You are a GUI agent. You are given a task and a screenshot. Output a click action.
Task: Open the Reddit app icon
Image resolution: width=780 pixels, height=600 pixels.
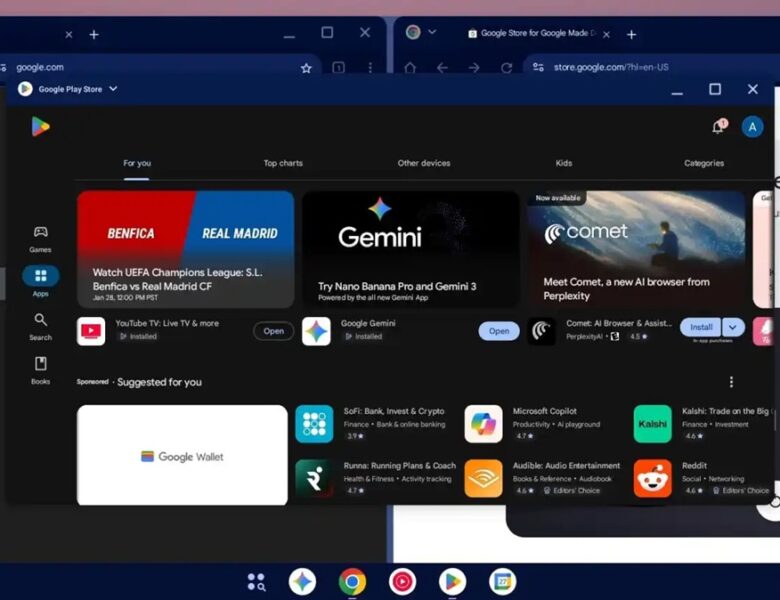tap(652, 479)
